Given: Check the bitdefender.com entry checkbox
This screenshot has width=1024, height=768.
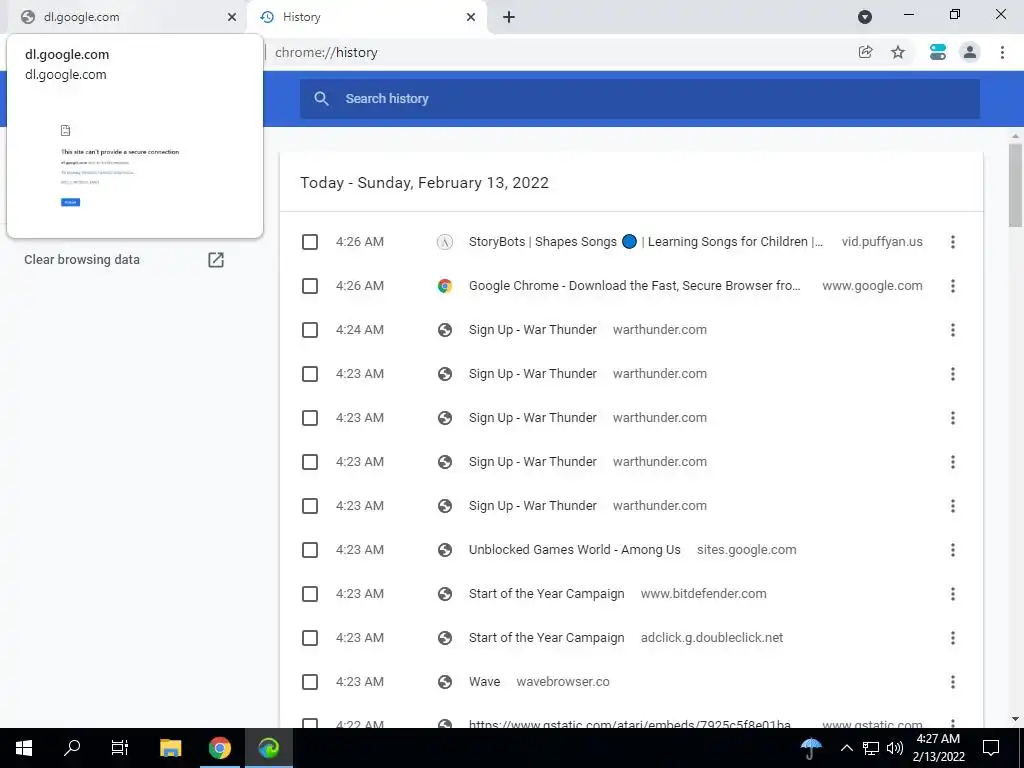Looking at the screenshot, I should coord(310,594).
